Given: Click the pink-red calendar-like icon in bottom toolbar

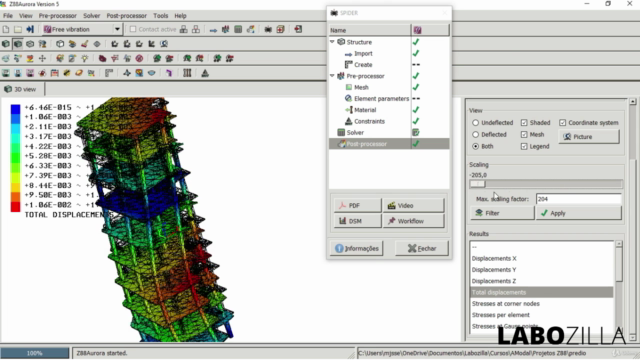Looking at the screenshot, I should pyautogui.click(x=54, y=73).
